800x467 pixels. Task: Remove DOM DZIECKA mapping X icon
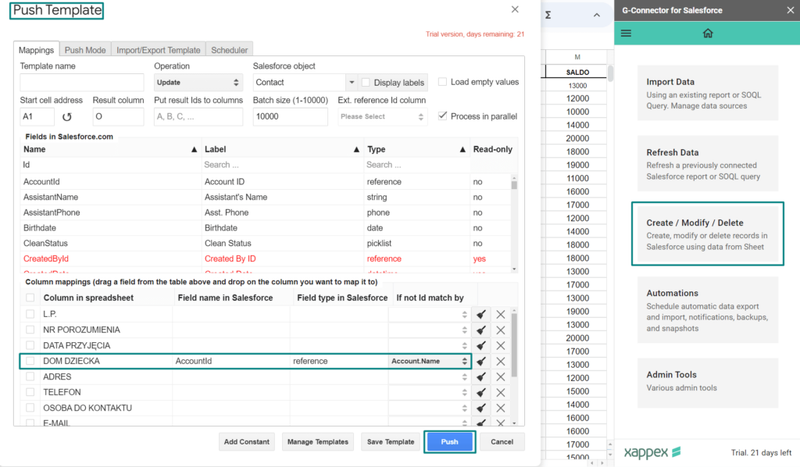click(x=501, y=361)
